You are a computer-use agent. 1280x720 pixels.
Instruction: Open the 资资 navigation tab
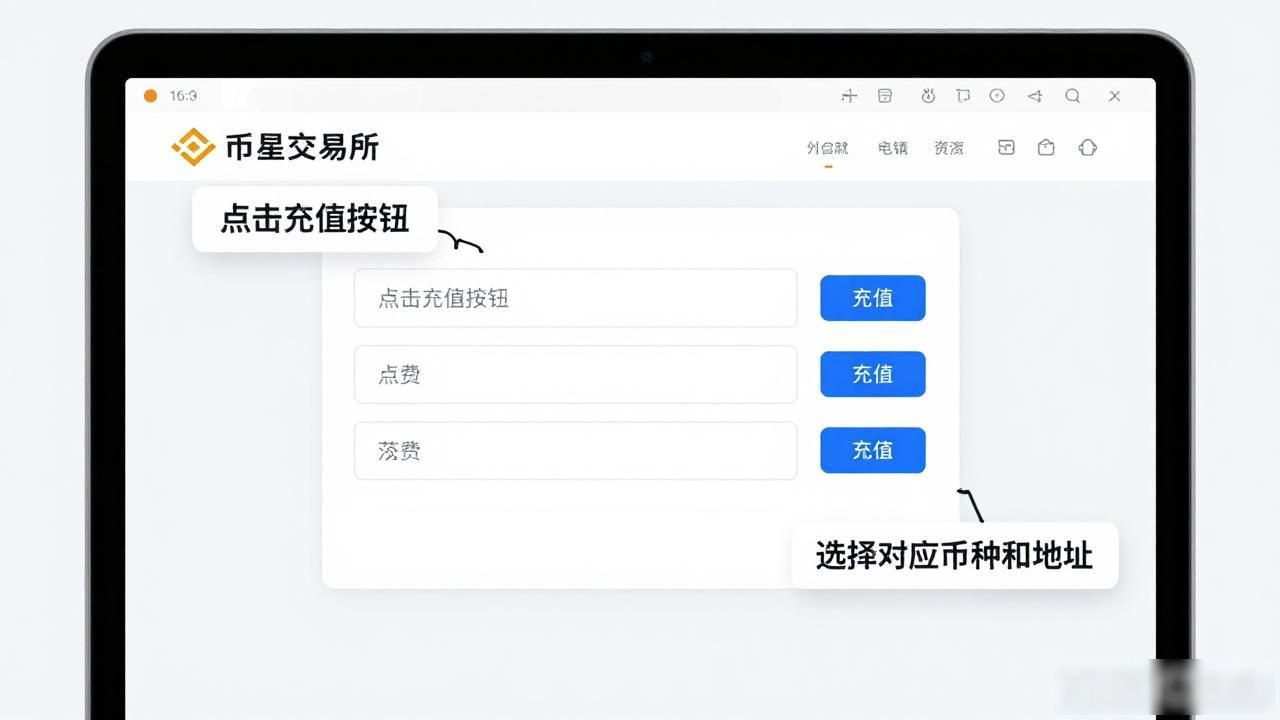949,148
